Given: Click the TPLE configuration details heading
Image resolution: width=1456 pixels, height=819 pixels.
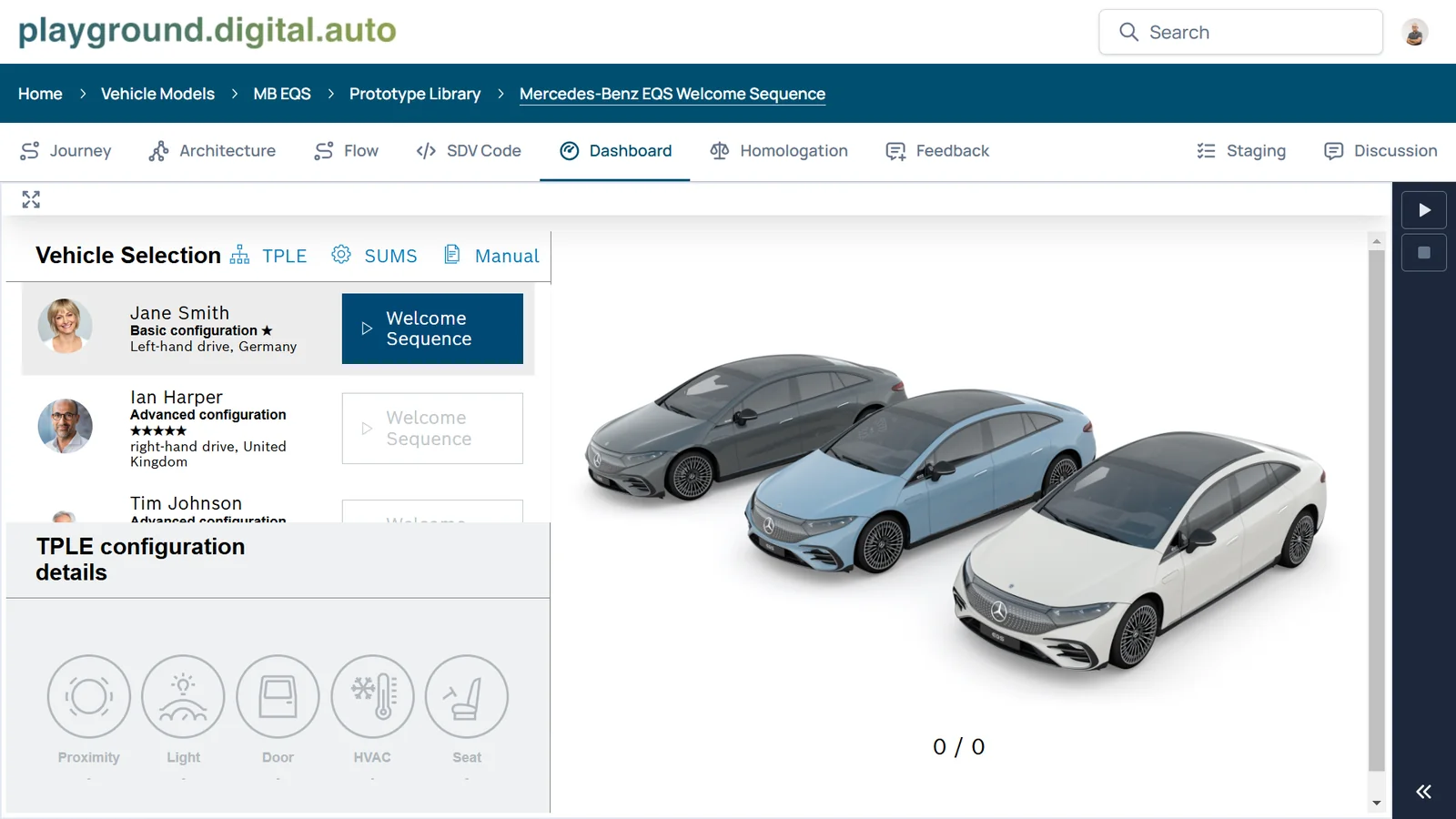Looking at the screenshot, I should pos(140,560).
